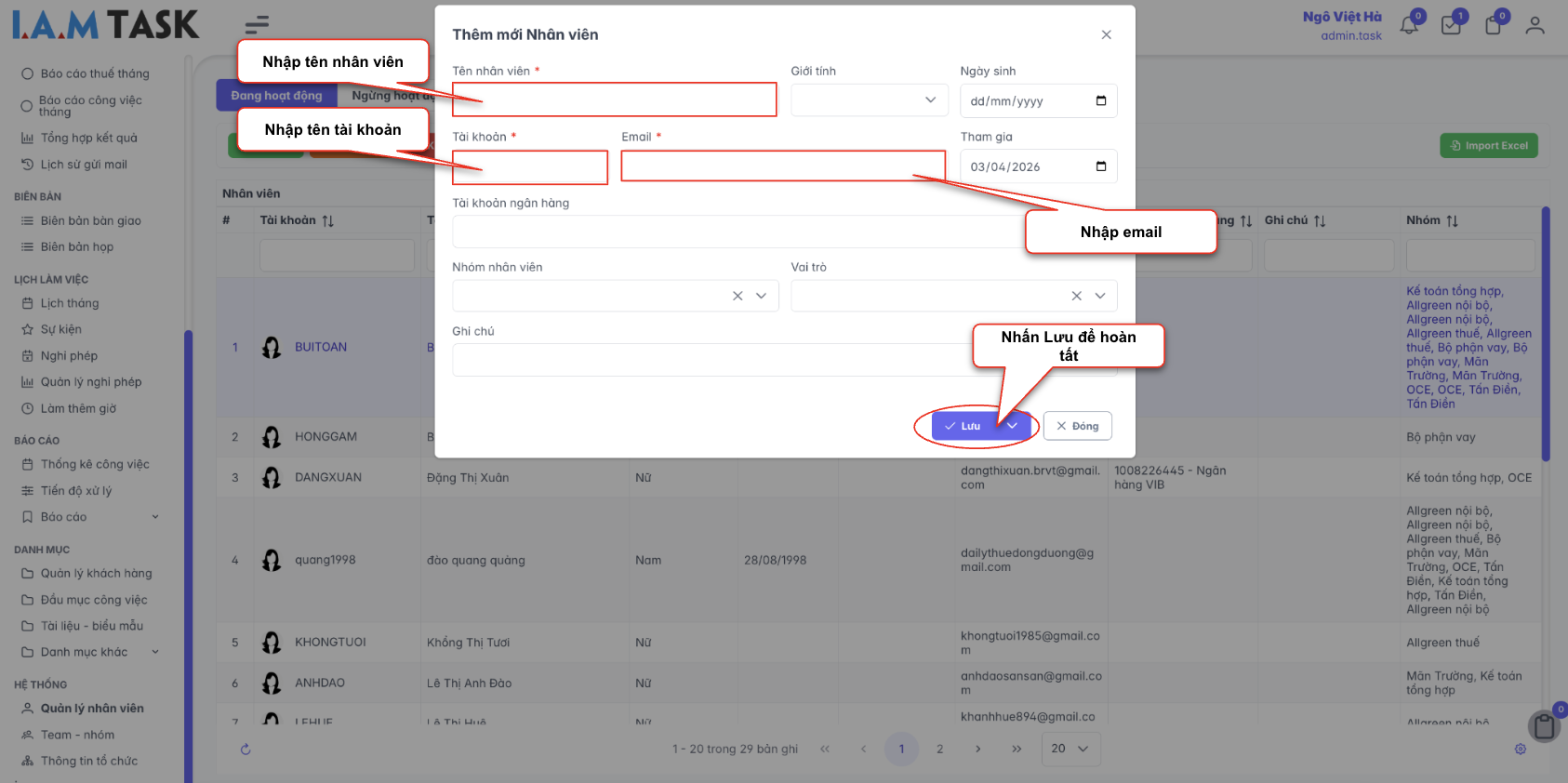Click the floating clipboard icon

tap(1544, 725)
